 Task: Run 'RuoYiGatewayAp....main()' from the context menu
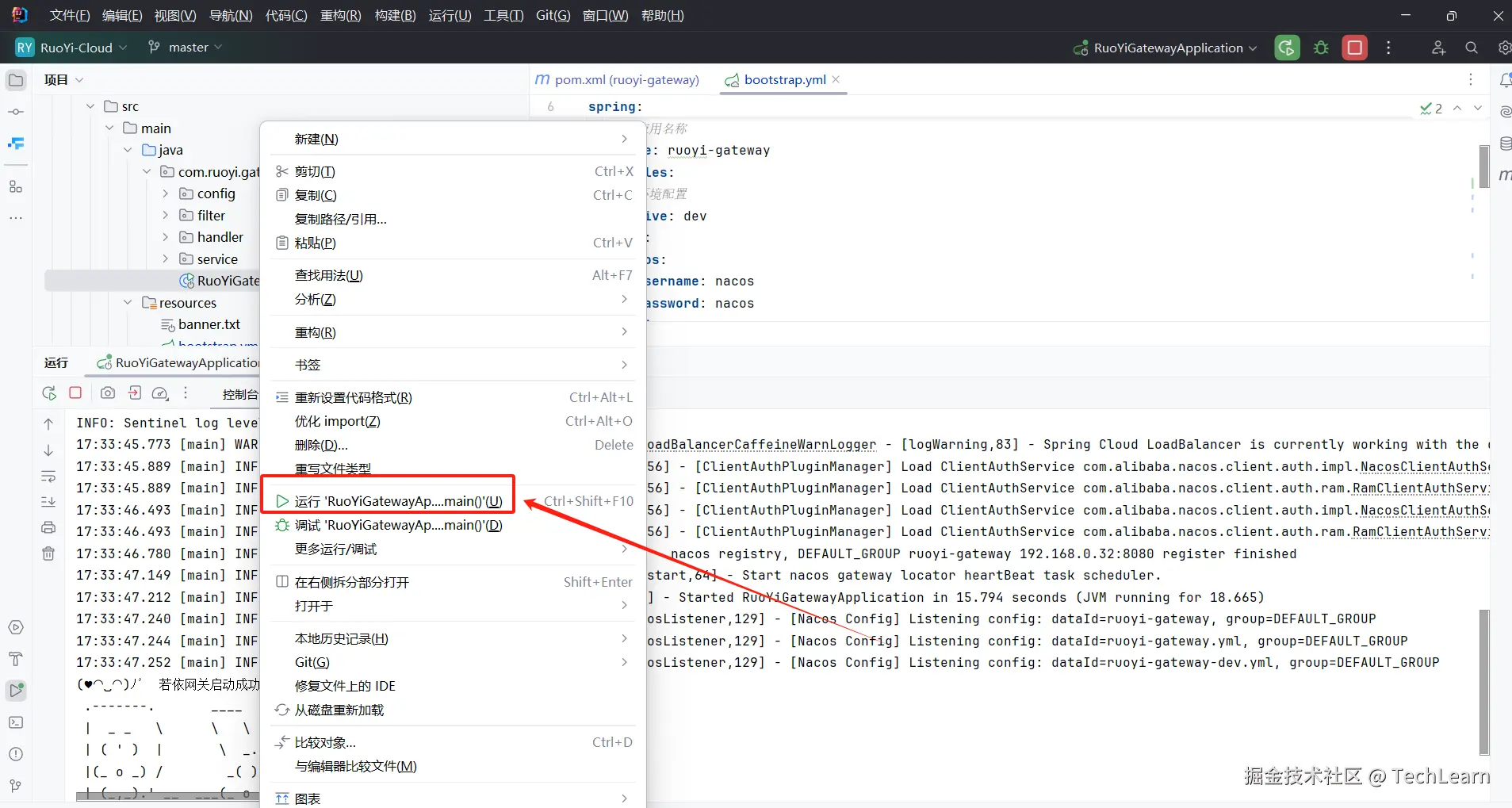point(454,501)
